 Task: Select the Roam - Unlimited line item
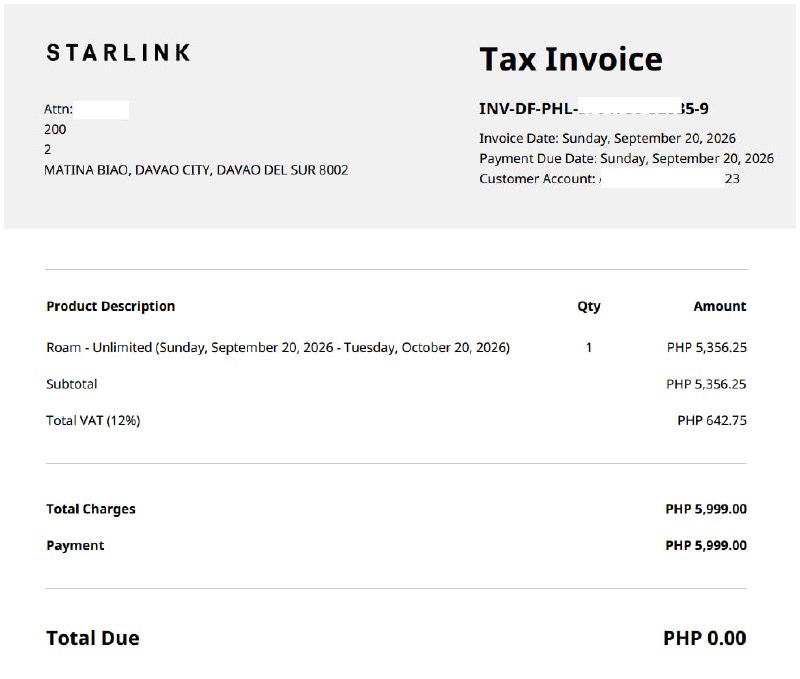278,347
